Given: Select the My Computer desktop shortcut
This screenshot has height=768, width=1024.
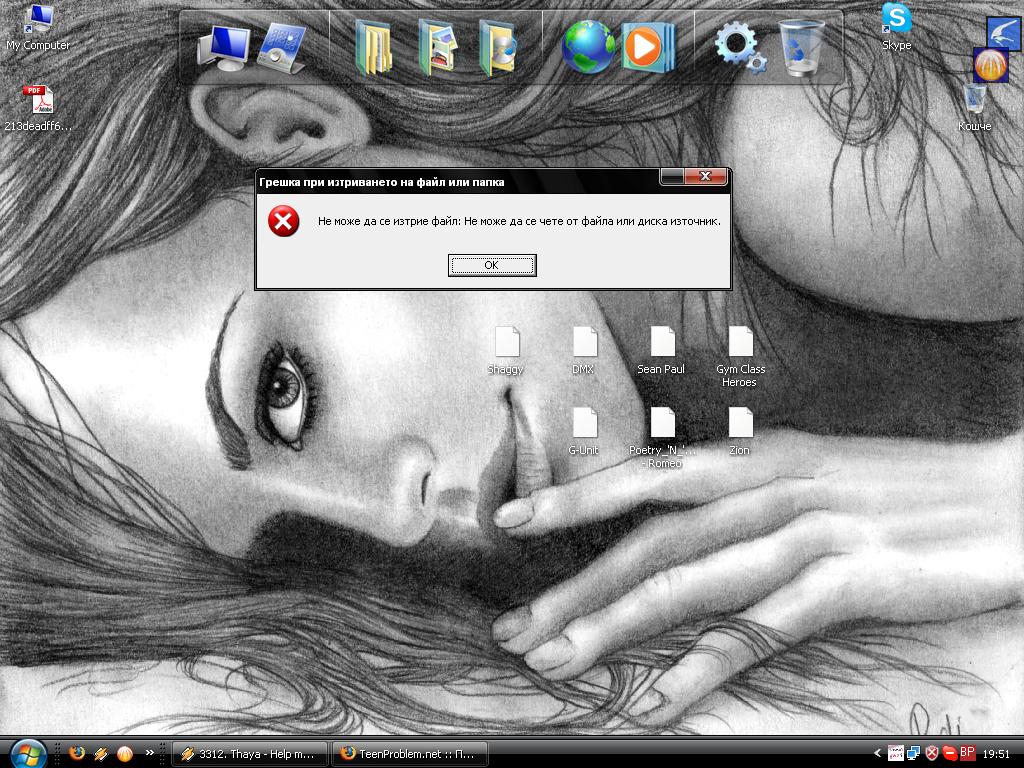Looking at the screenshot, I should tap(38, 27).
